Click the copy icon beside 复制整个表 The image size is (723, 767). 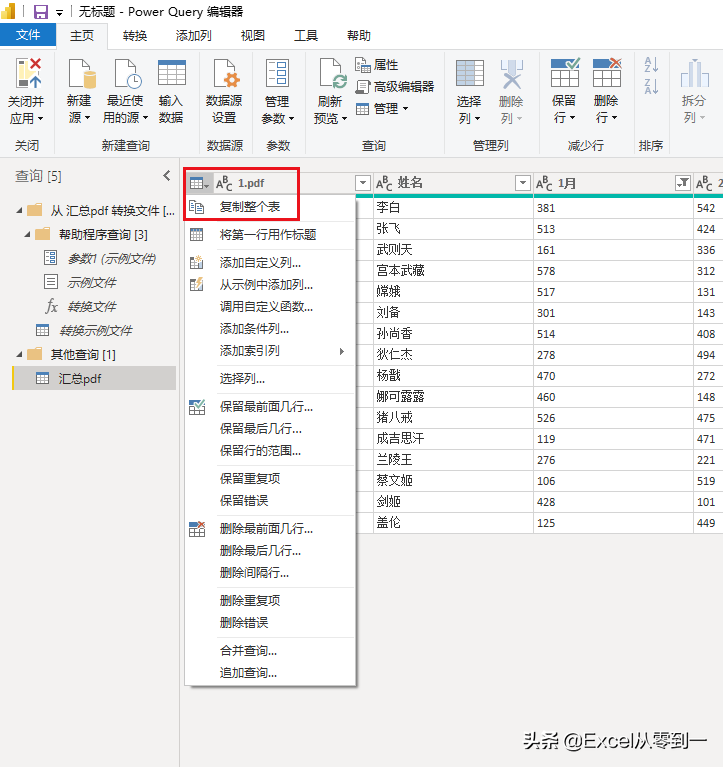click(196, 207)
